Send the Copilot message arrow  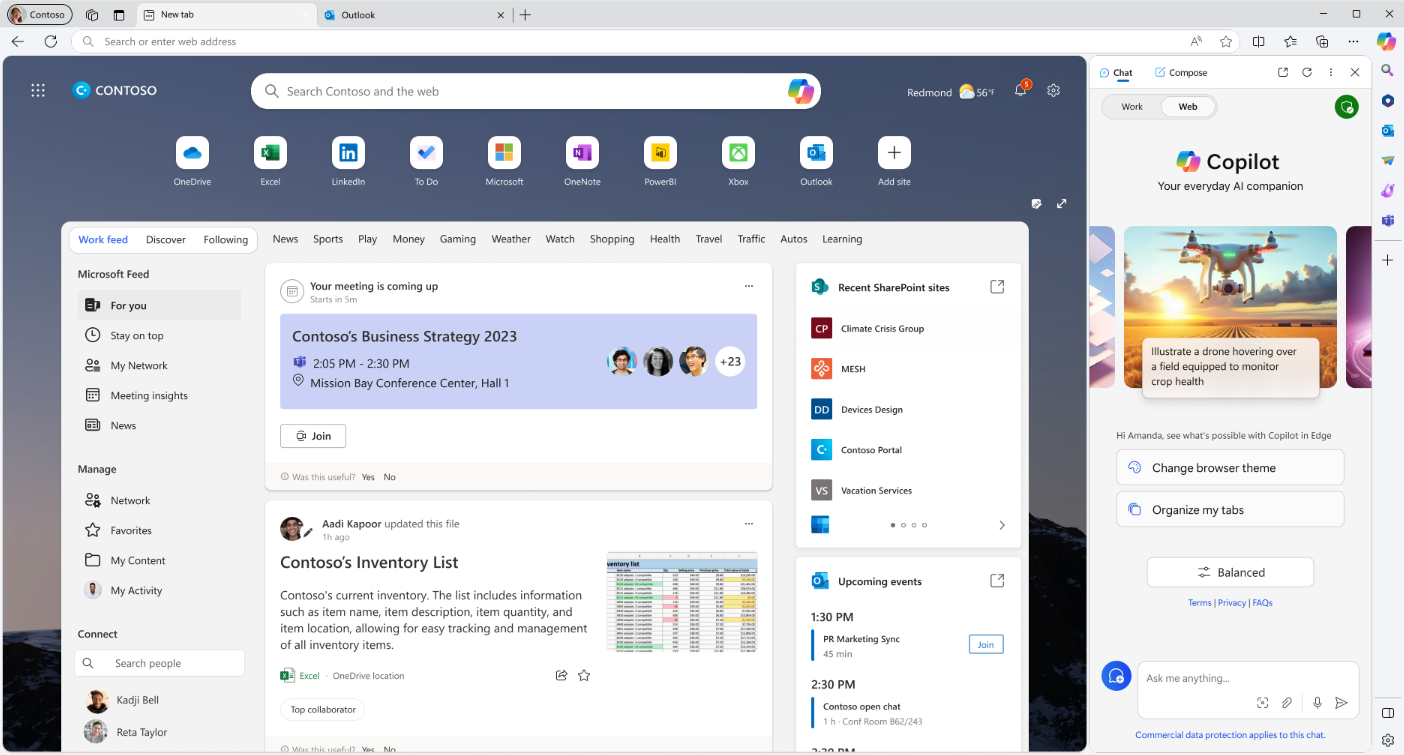(1342, 703)
